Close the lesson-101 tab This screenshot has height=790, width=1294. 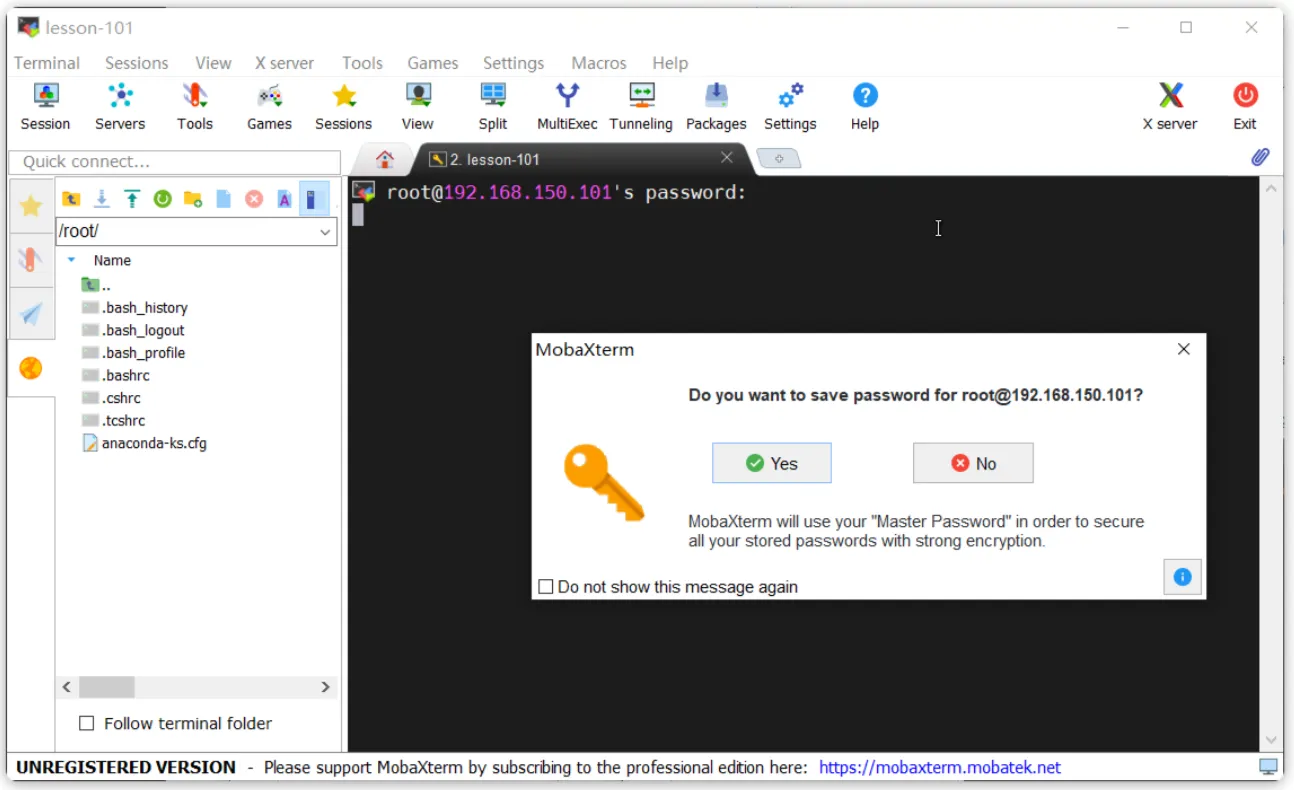pyautogui.click(x=727, y=157)
